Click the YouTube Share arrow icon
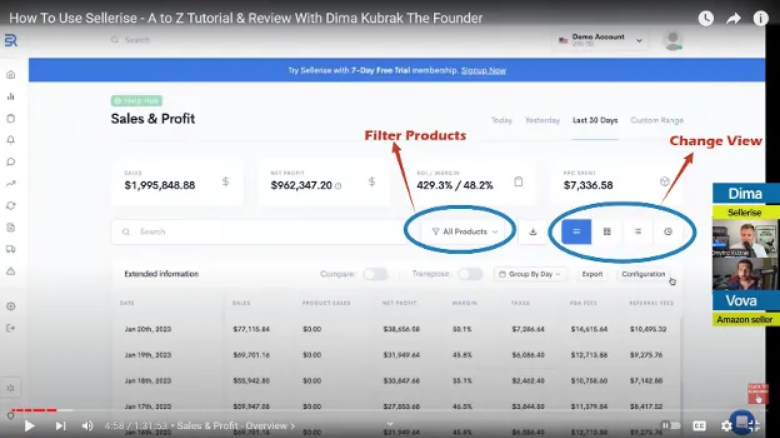 click(733, 18)
